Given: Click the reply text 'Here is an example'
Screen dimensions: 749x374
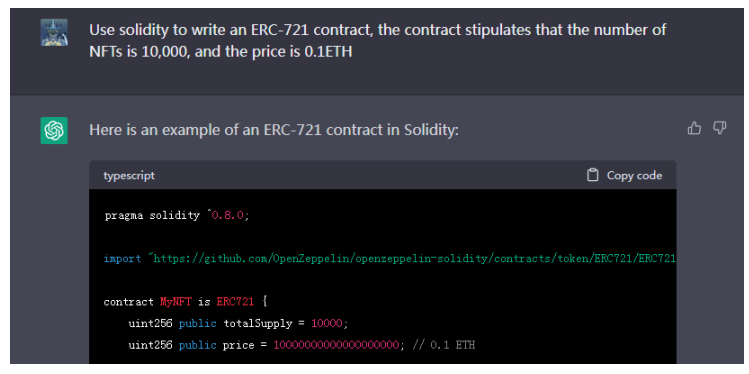Looking at the screenshot, I should [274, 130].
